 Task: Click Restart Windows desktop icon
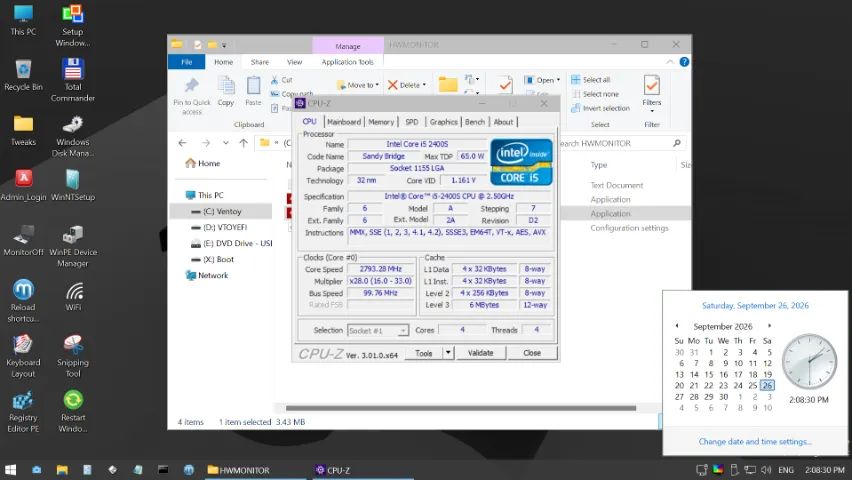[x=72, y=411]
